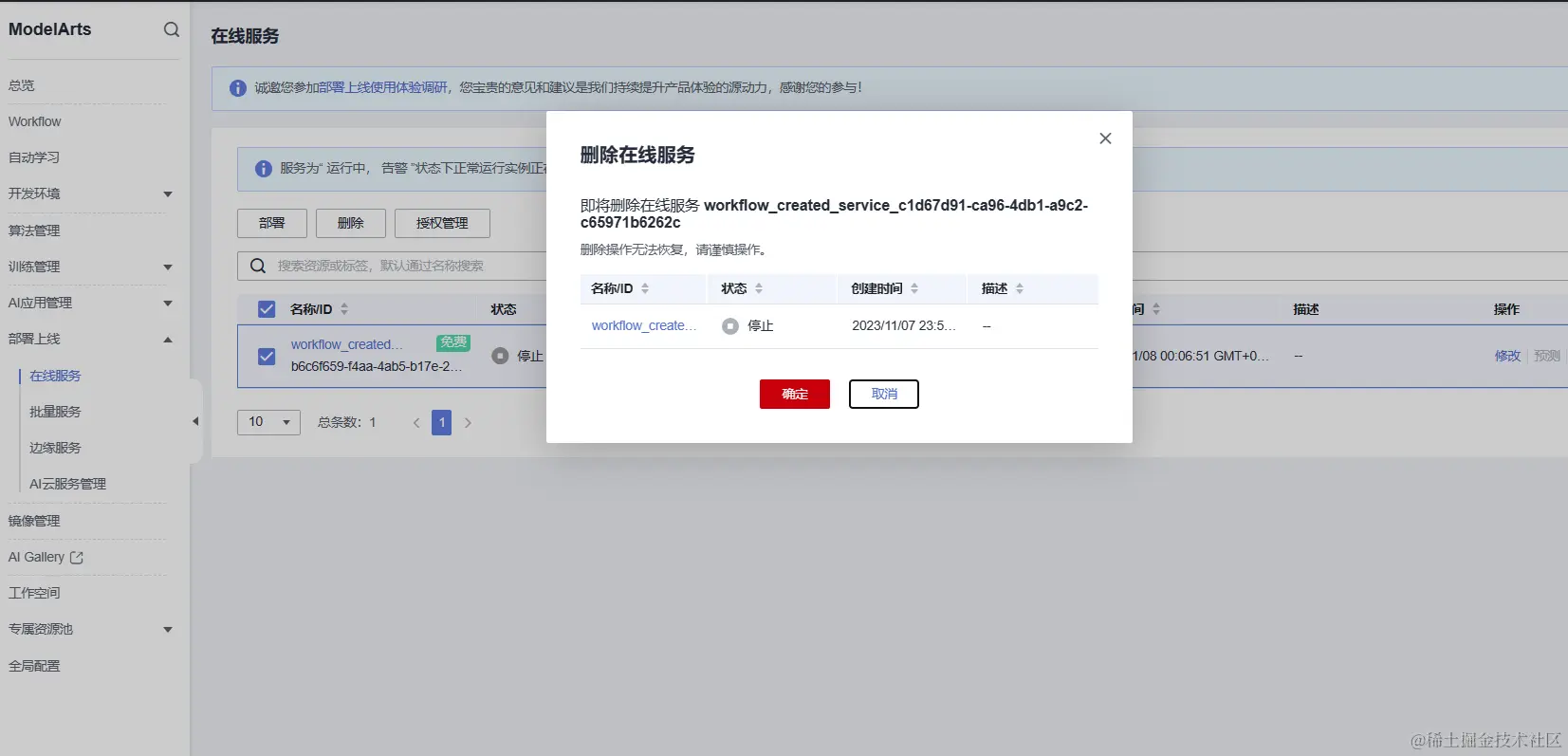Open workflow_create... link in the dialog table
This screenshot has height=756, width=1568.
[x=644, y=325]
